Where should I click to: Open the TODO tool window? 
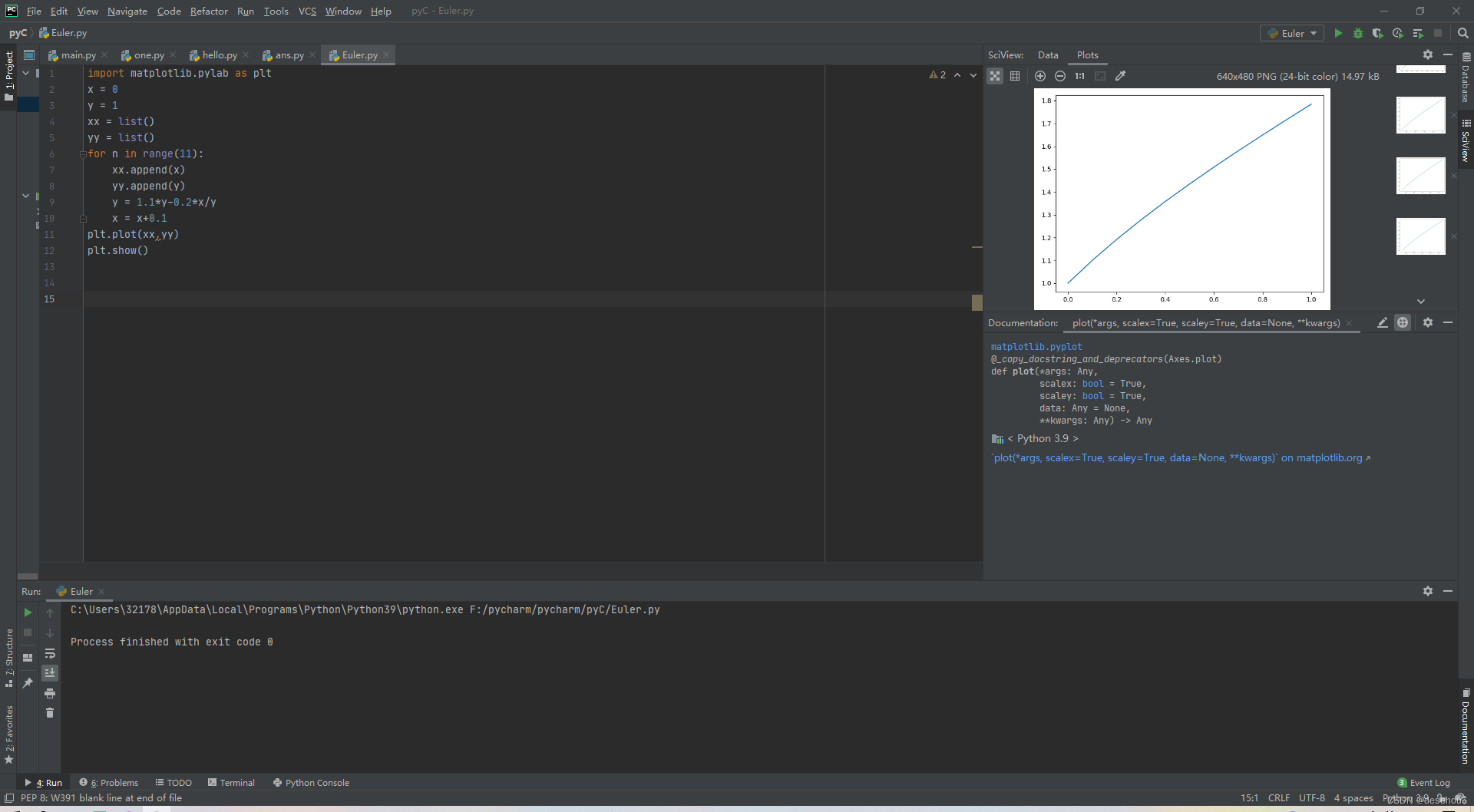click(174, 783)
